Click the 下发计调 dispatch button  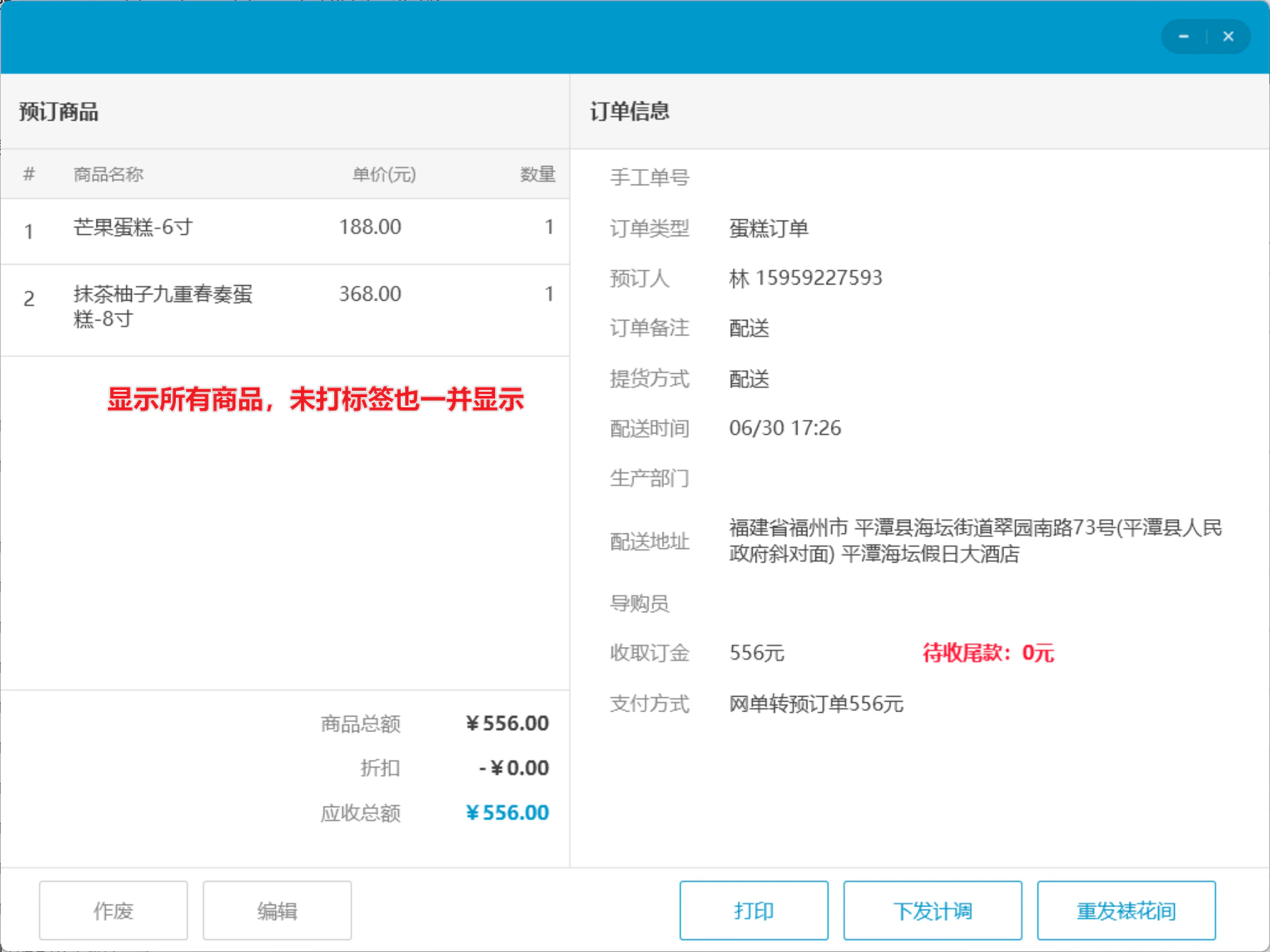(933, 910)
